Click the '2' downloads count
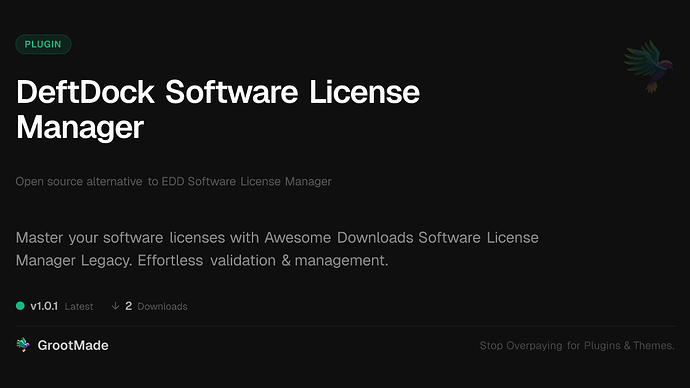Image resolution: width=690 pixels, height=388 pixels. [128, 306]
